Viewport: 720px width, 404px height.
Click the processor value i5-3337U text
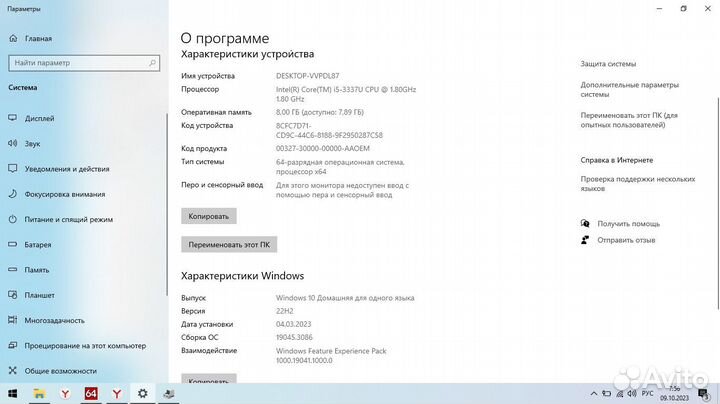(346, 94)
